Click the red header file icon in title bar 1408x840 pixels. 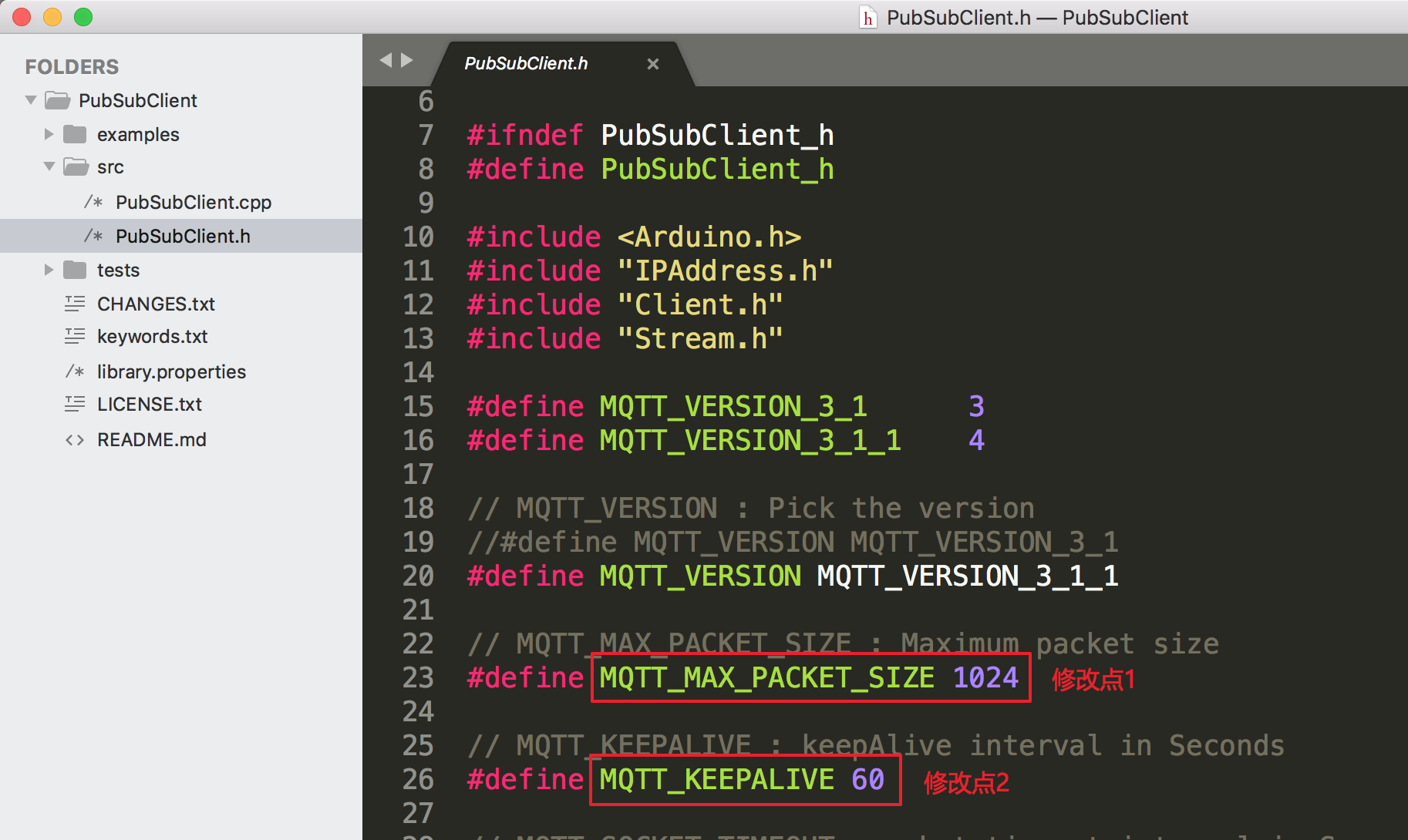(867, 17)
